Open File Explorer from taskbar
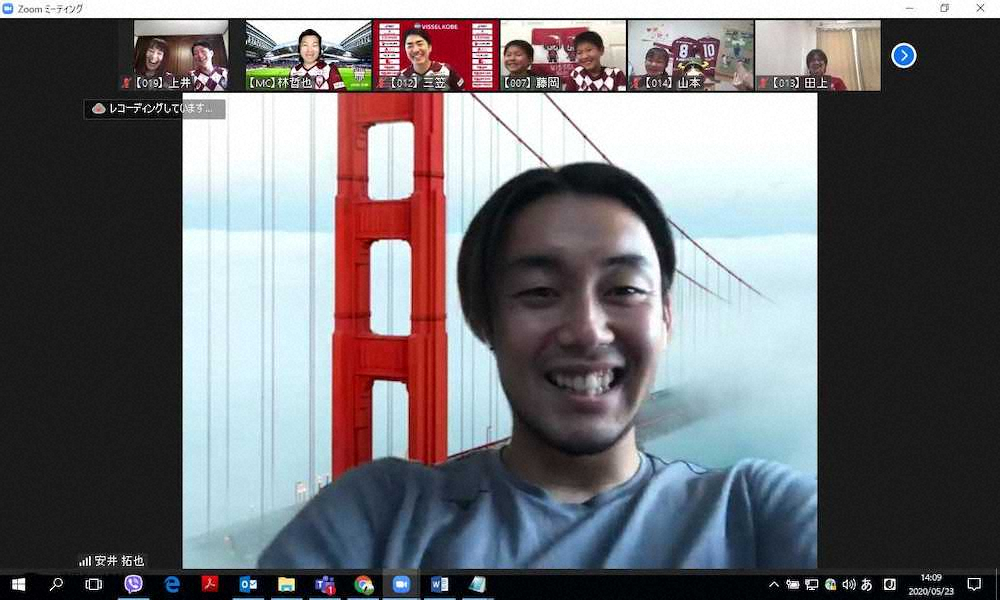 (287, 584)
